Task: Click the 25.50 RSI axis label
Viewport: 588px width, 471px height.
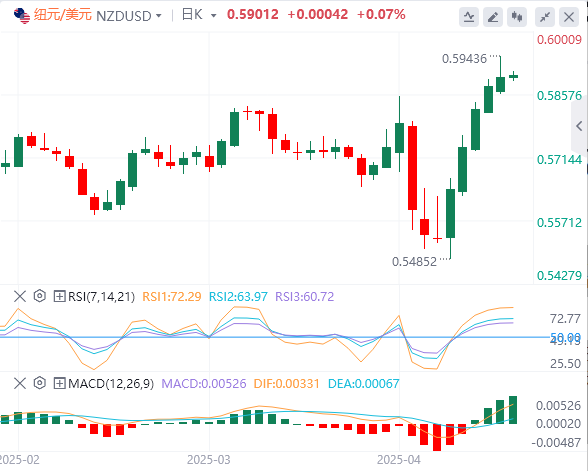Action: point(565,363)
